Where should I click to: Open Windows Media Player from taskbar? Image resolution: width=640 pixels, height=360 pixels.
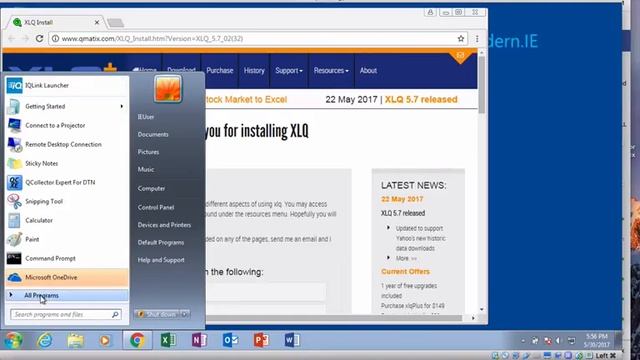click(105, 340)
